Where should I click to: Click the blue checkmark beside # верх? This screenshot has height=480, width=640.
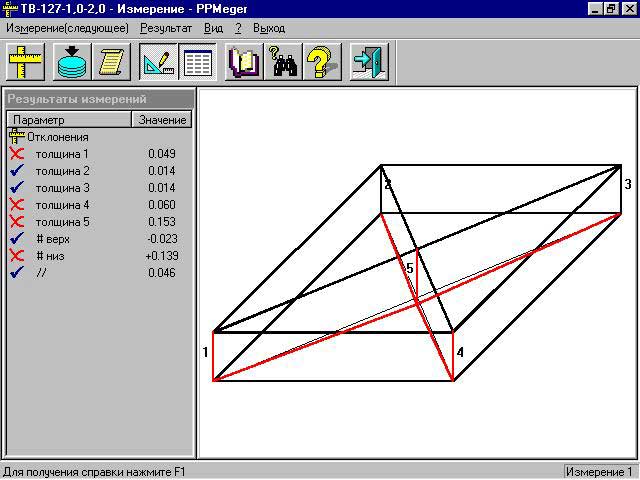[17, 238]
